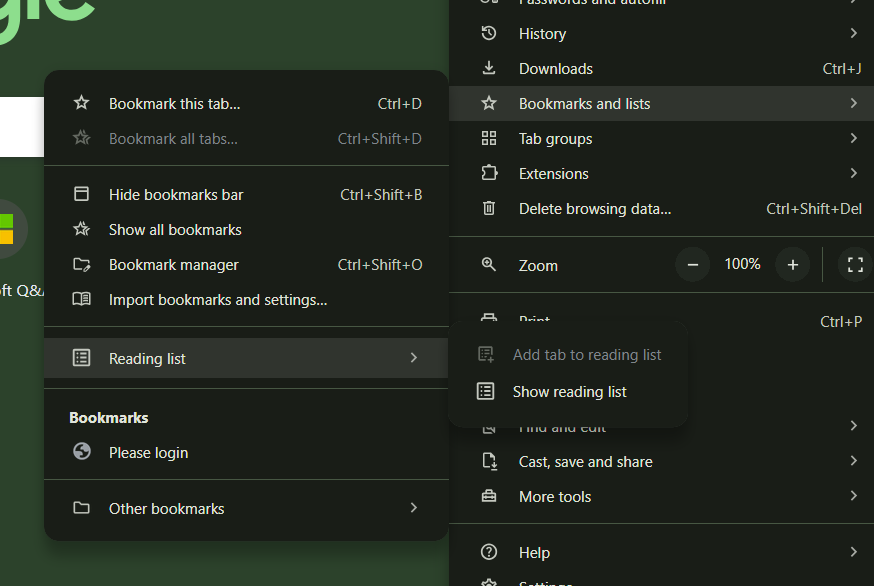Click the Reading list icon in bookmarks submenu
The image size is (874, 586).
(81, 358)
